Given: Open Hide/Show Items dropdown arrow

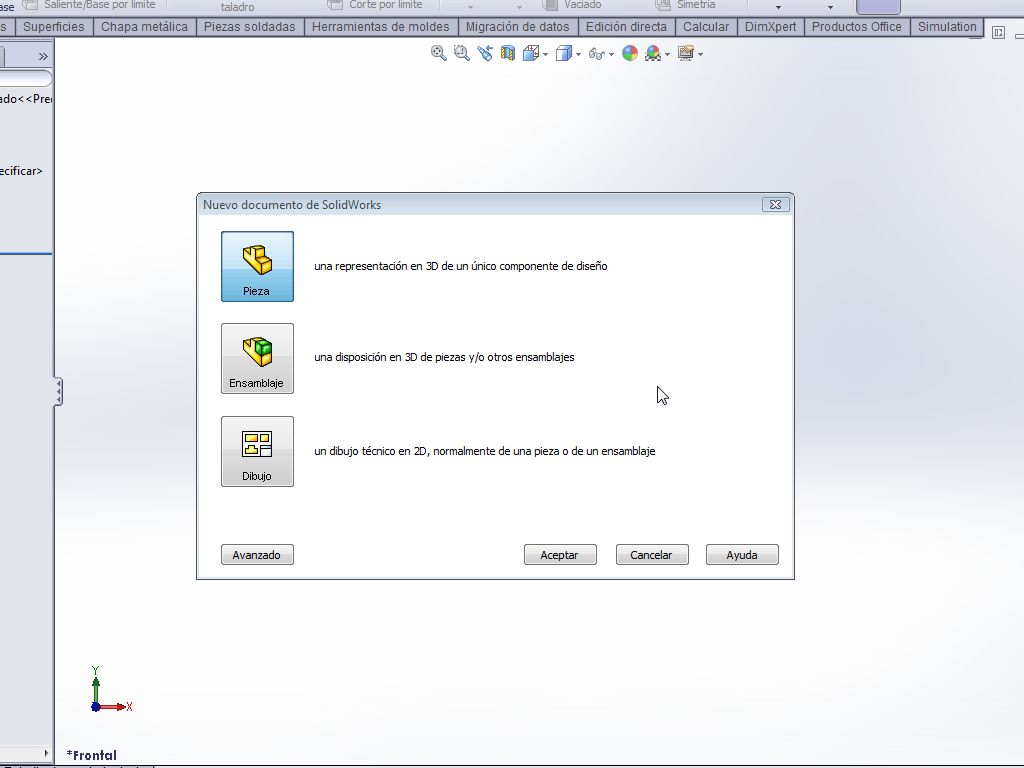Looking at the screenshot, I should click(611, 54).
